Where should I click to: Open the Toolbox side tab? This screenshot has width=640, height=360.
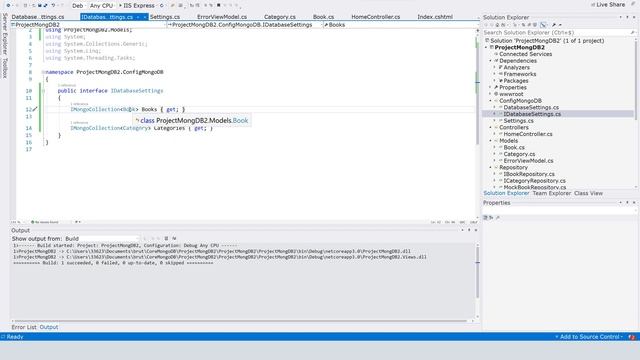(4, 68)
